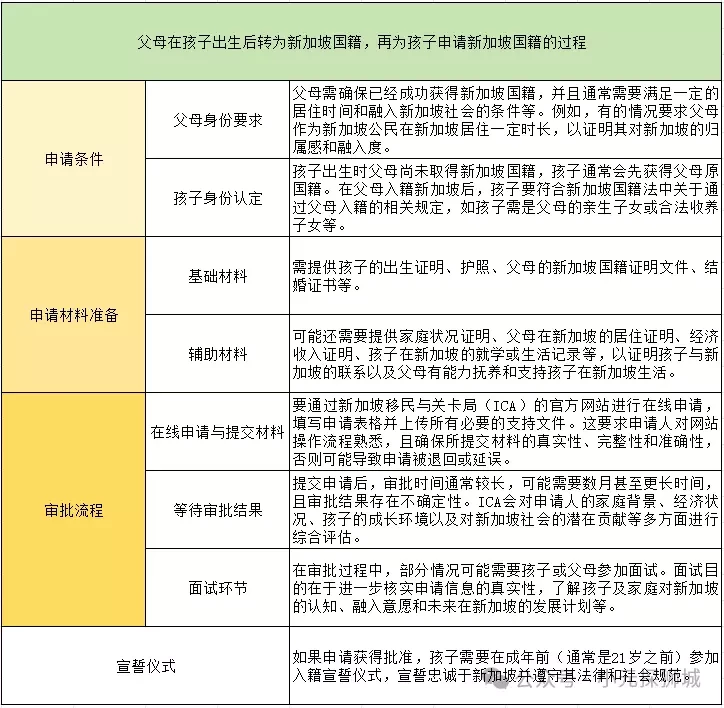
Task: Click the 在线申请与提交材料 cell
Action: pos(217,432)
